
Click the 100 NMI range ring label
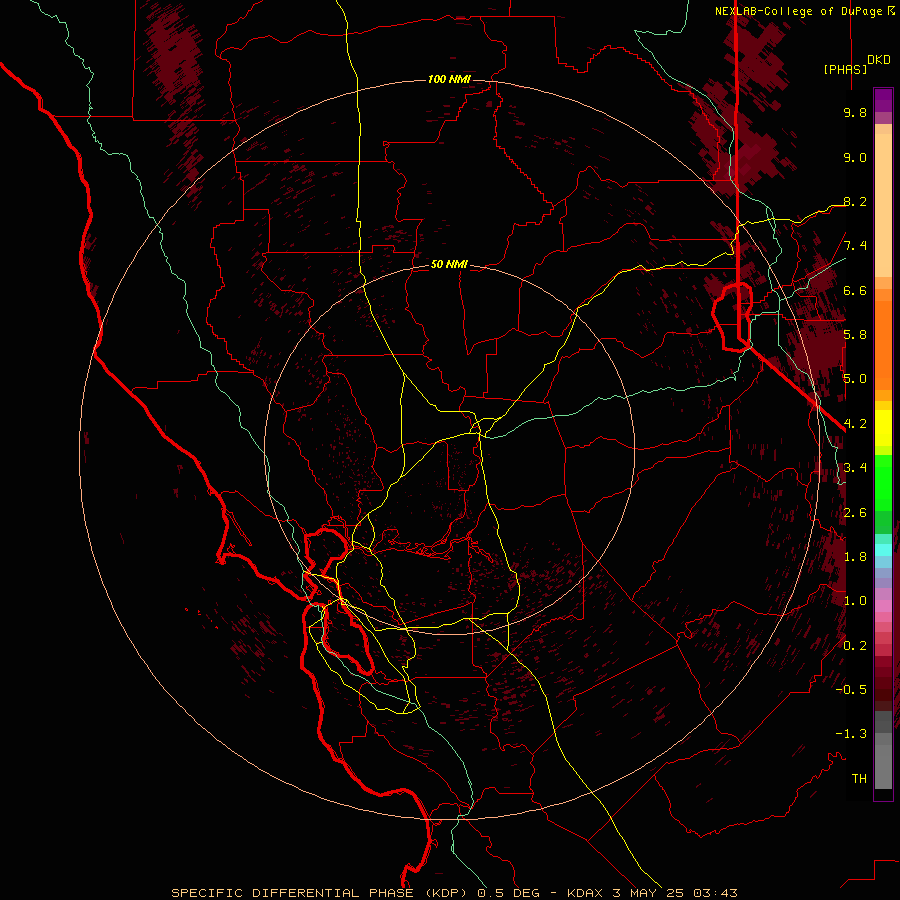pos(449,79)
